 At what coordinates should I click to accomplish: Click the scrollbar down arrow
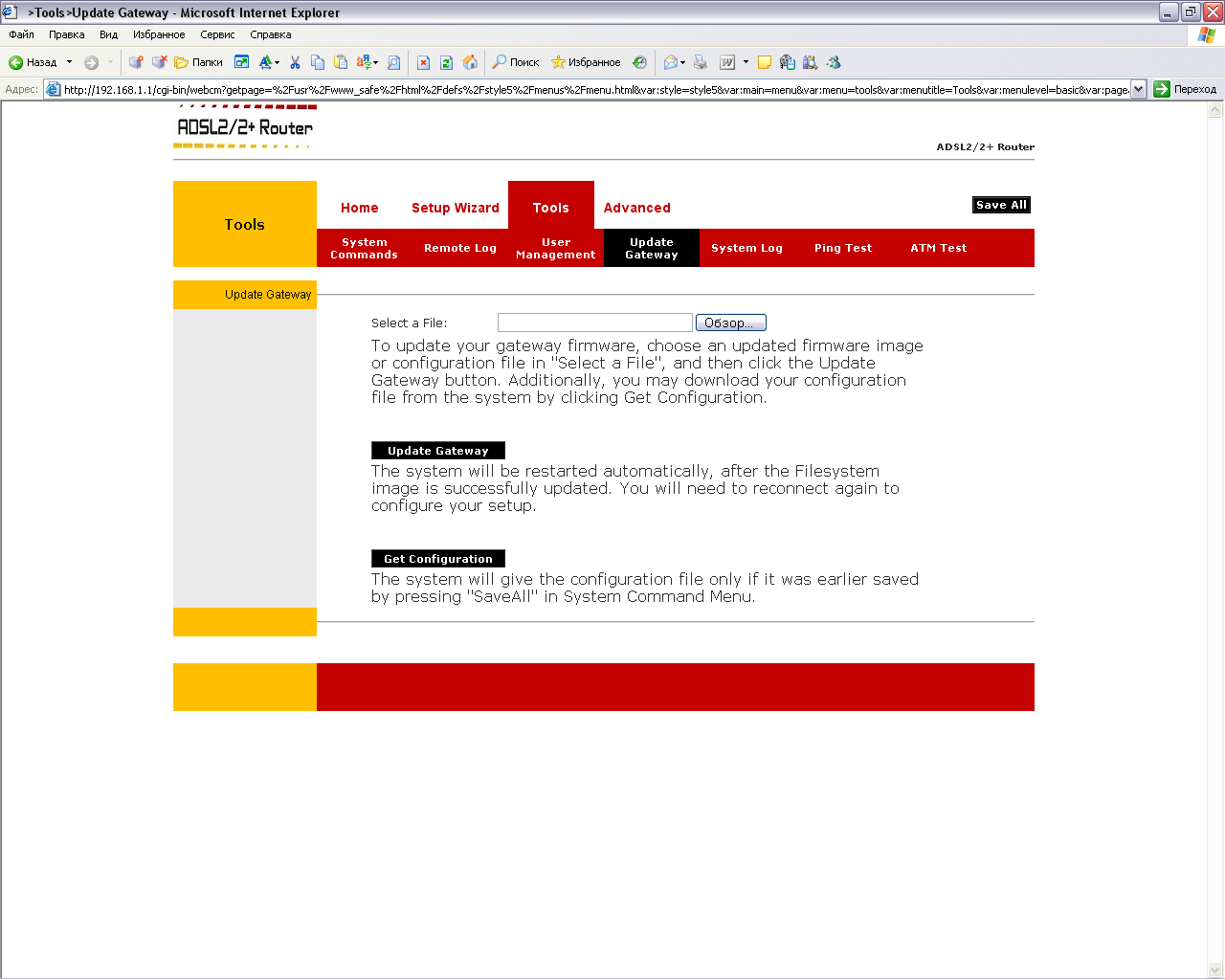pos(1215,969)
